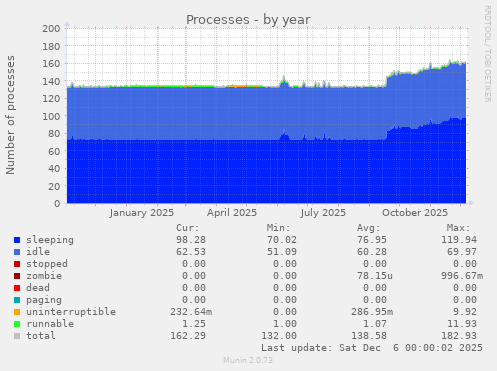
Task: Click runnable average value 1.07
Action: [x=375, y=324]
